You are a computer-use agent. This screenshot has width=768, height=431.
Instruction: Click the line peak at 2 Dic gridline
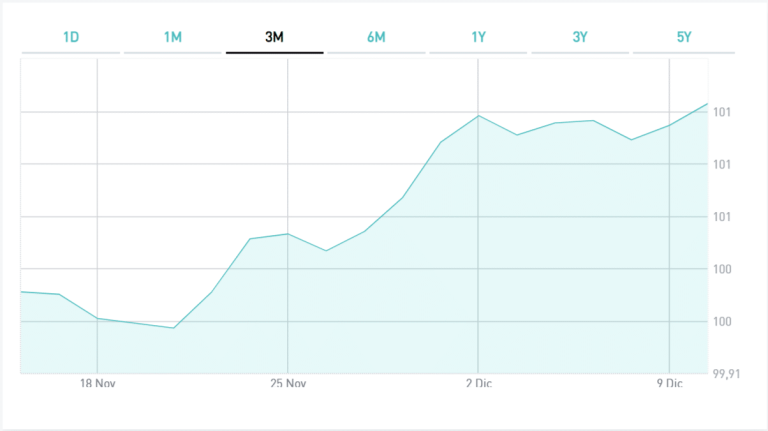coord(479,116)
